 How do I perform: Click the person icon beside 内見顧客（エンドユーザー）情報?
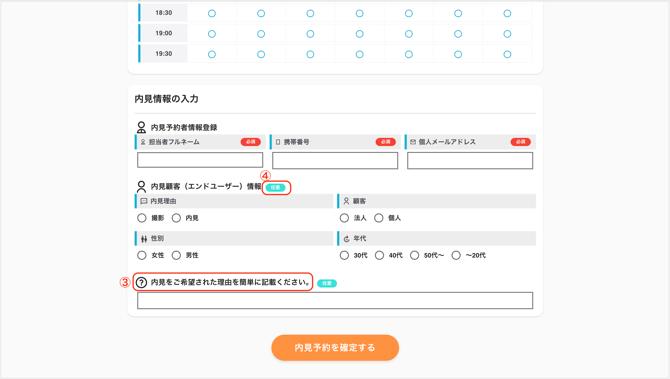(x=141, y=186)
